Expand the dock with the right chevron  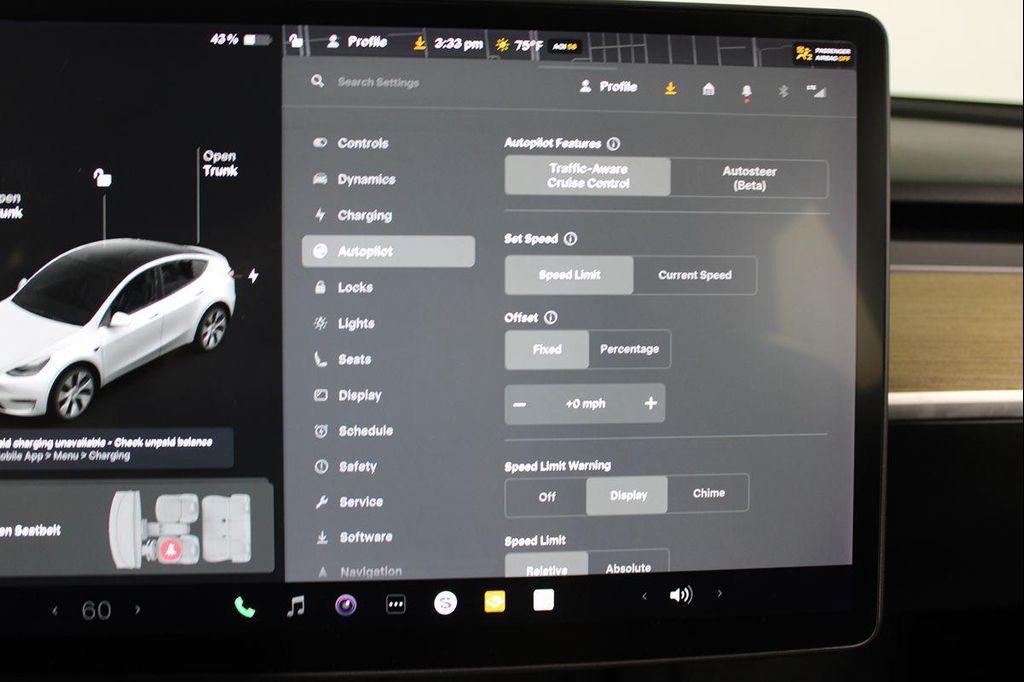(x=719, y=591)
